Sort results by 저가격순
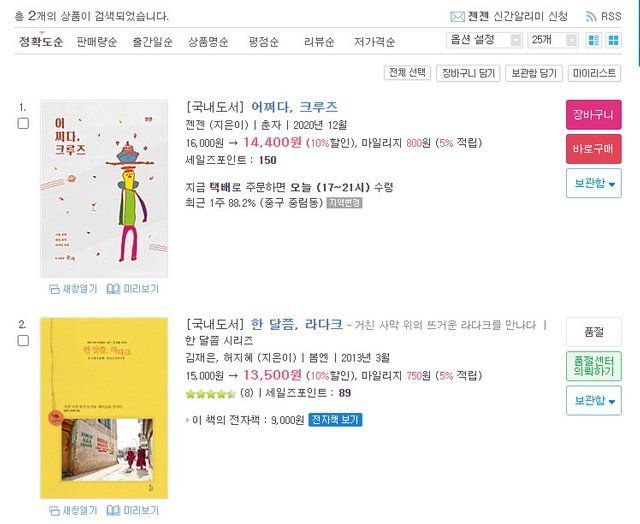Viewport: 640px width, 524px height. click(374, 42)
